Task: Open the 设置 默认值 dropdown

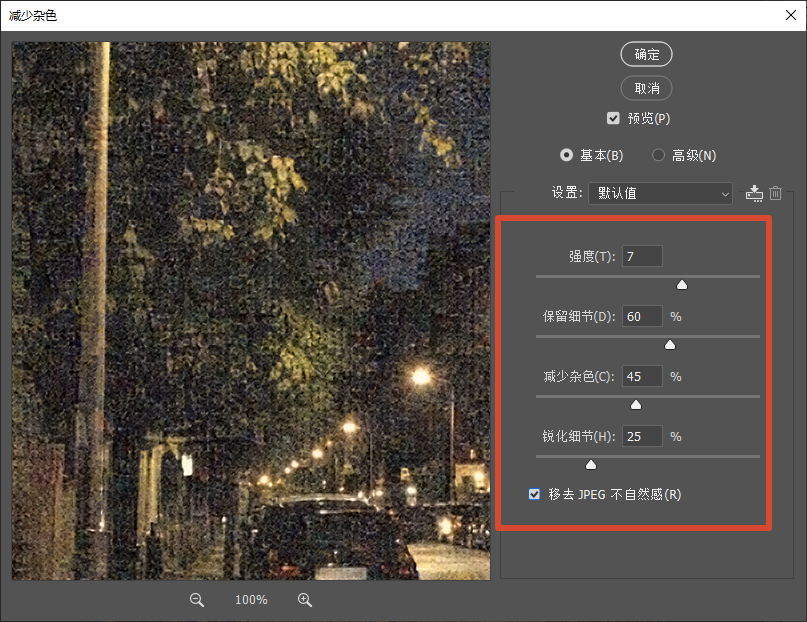Action: click(x=660, y=193)
